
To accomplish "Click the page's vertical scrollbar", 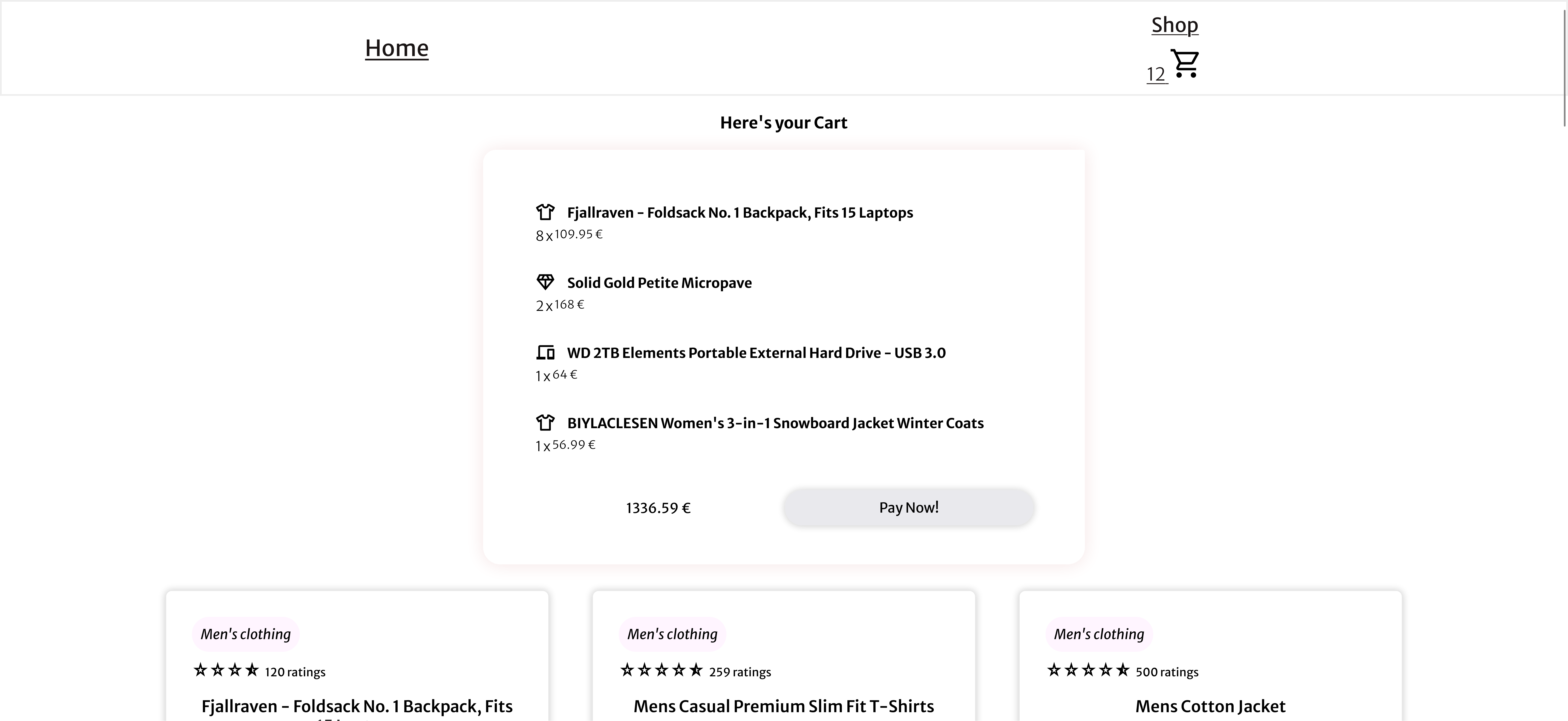I will pos(1564,67).
